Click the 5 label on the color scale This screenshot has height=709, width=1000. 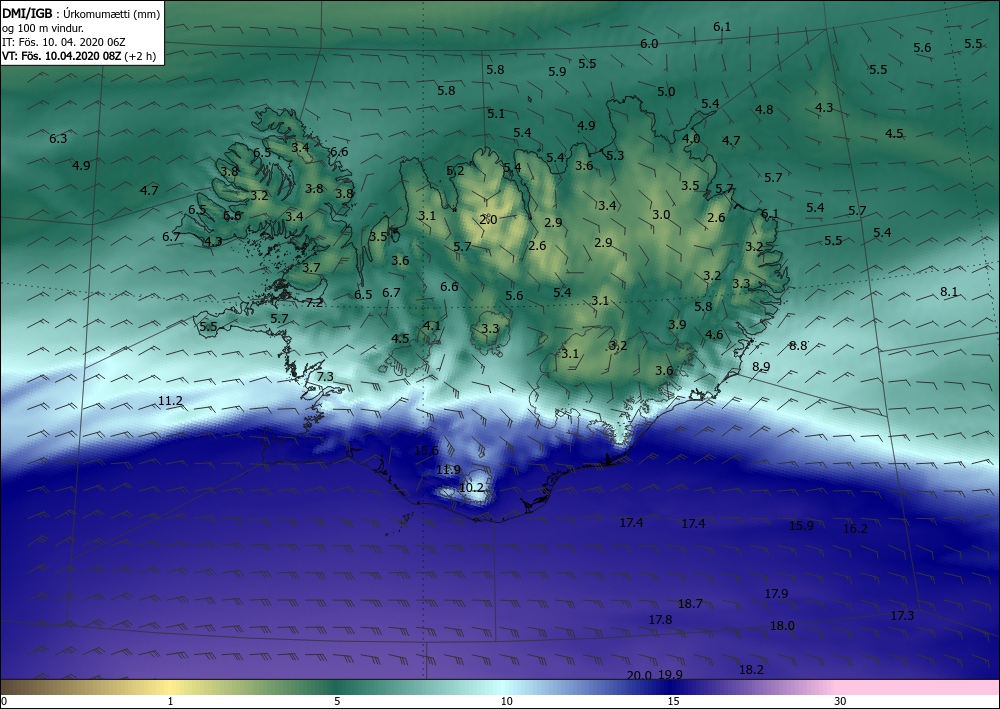(x=337, y=701)
